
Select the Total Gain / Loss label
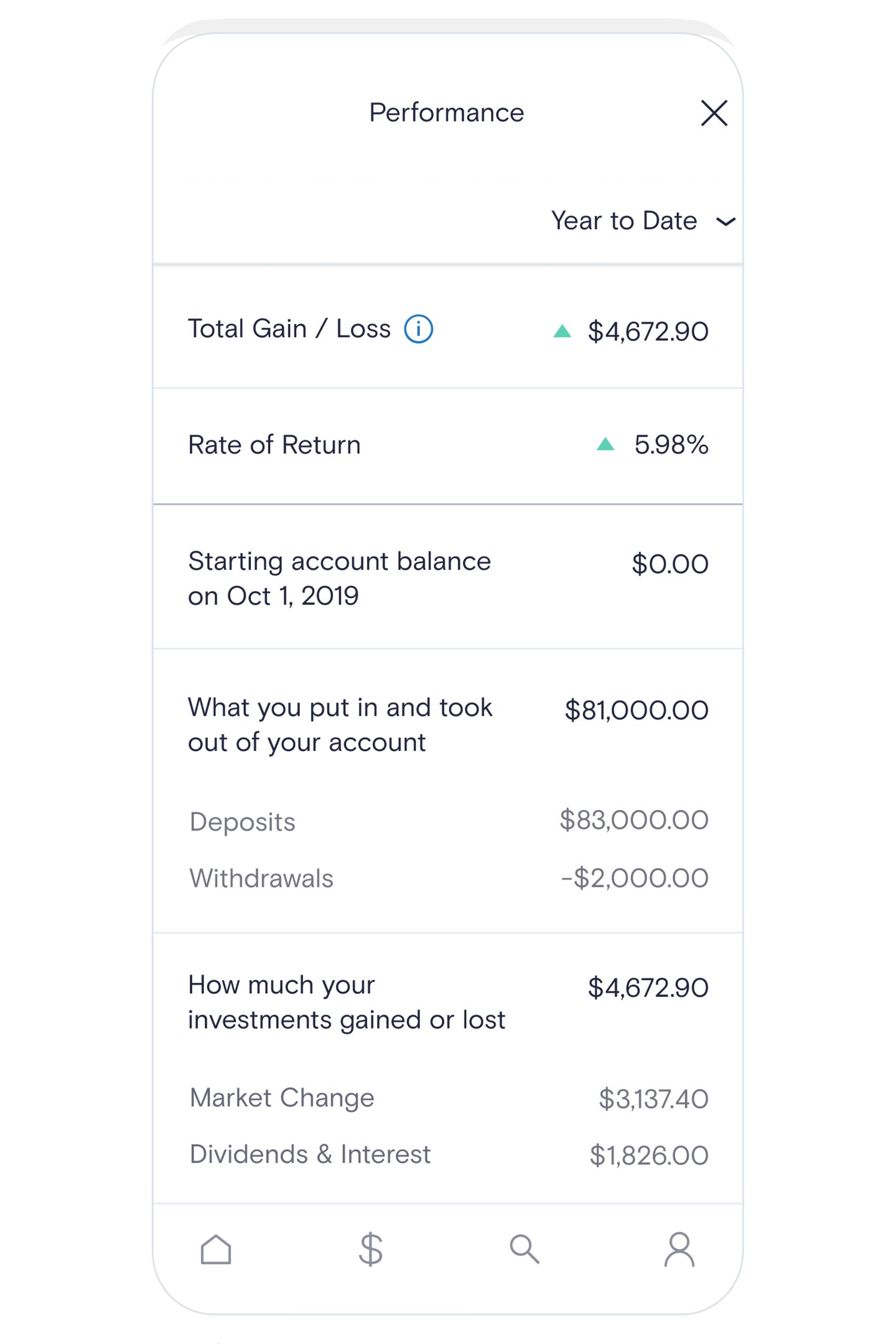(289, 329)
